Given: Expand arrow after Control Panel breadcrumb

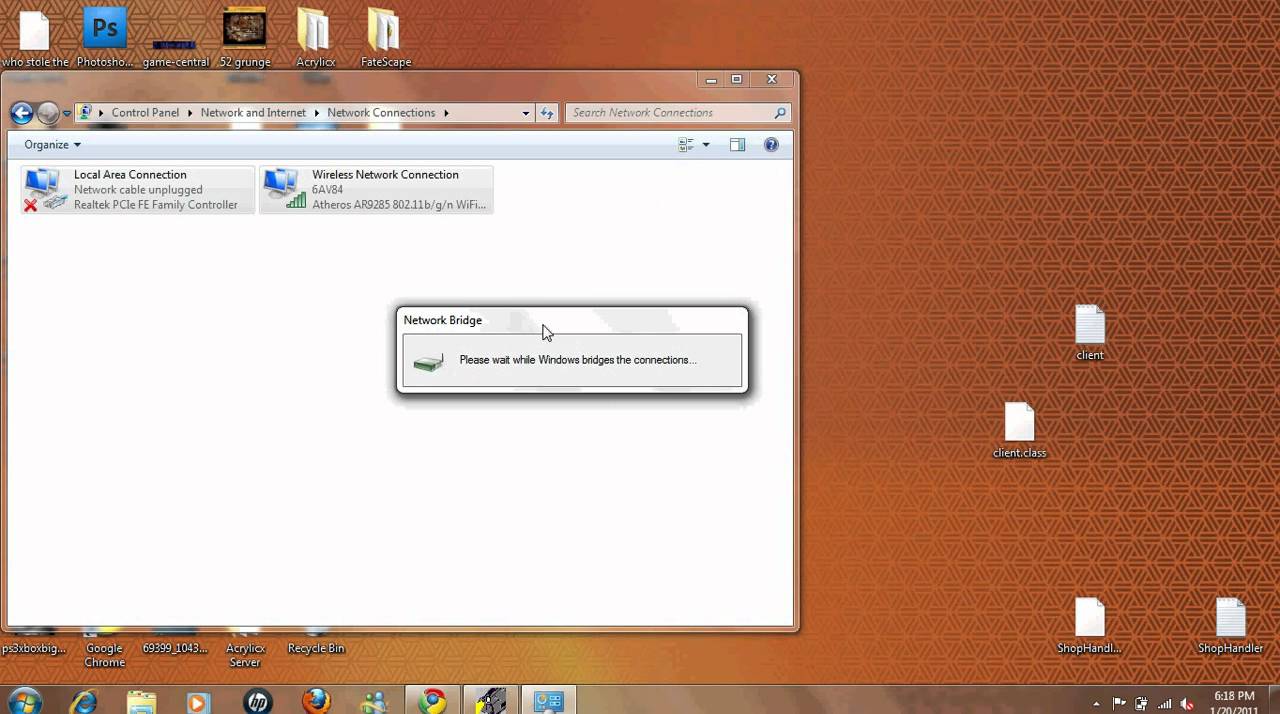Looking at the screenshot, I should (x=190, y=113).
